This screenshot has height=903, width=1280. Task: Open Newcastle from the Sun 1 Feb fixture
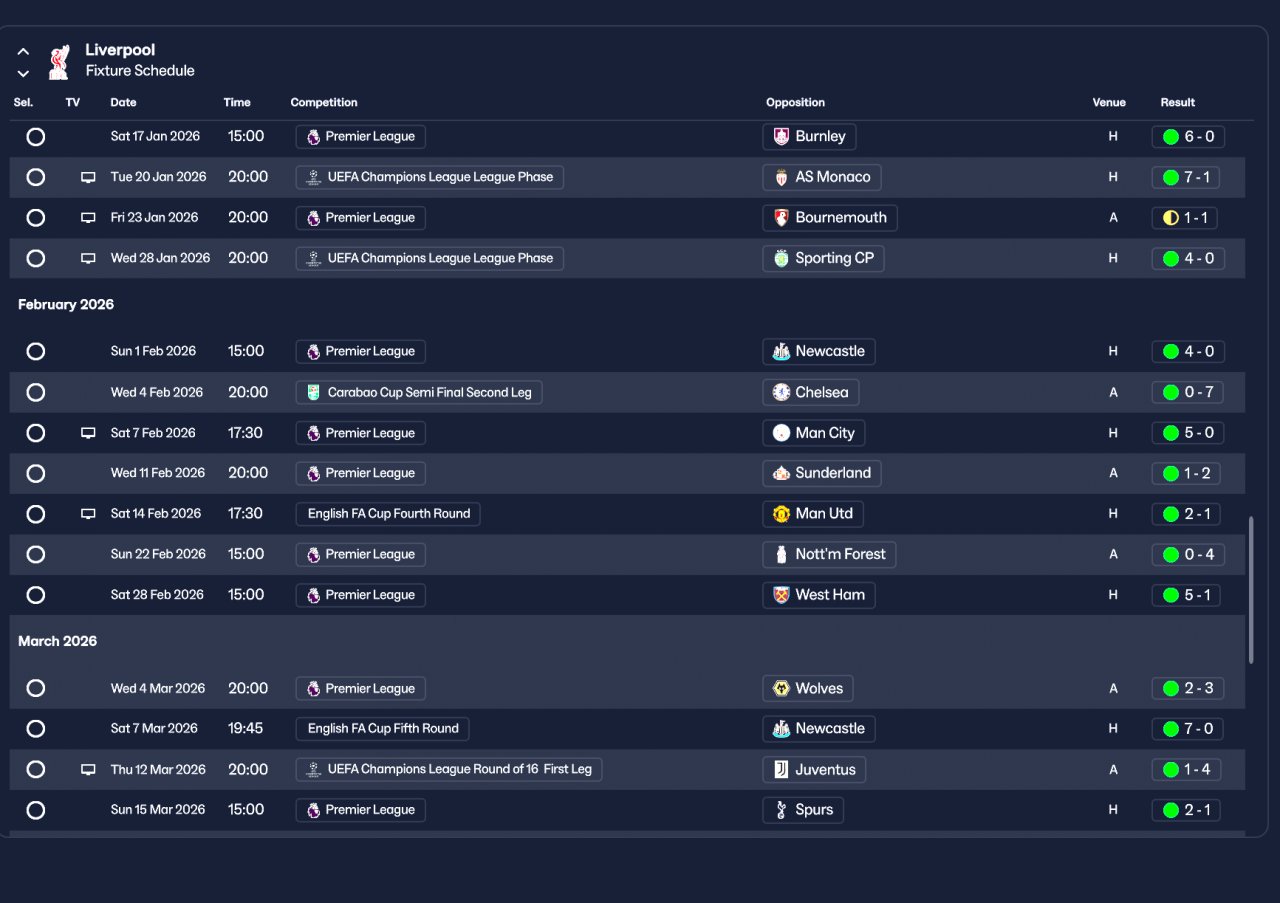[x=819, y=351]
